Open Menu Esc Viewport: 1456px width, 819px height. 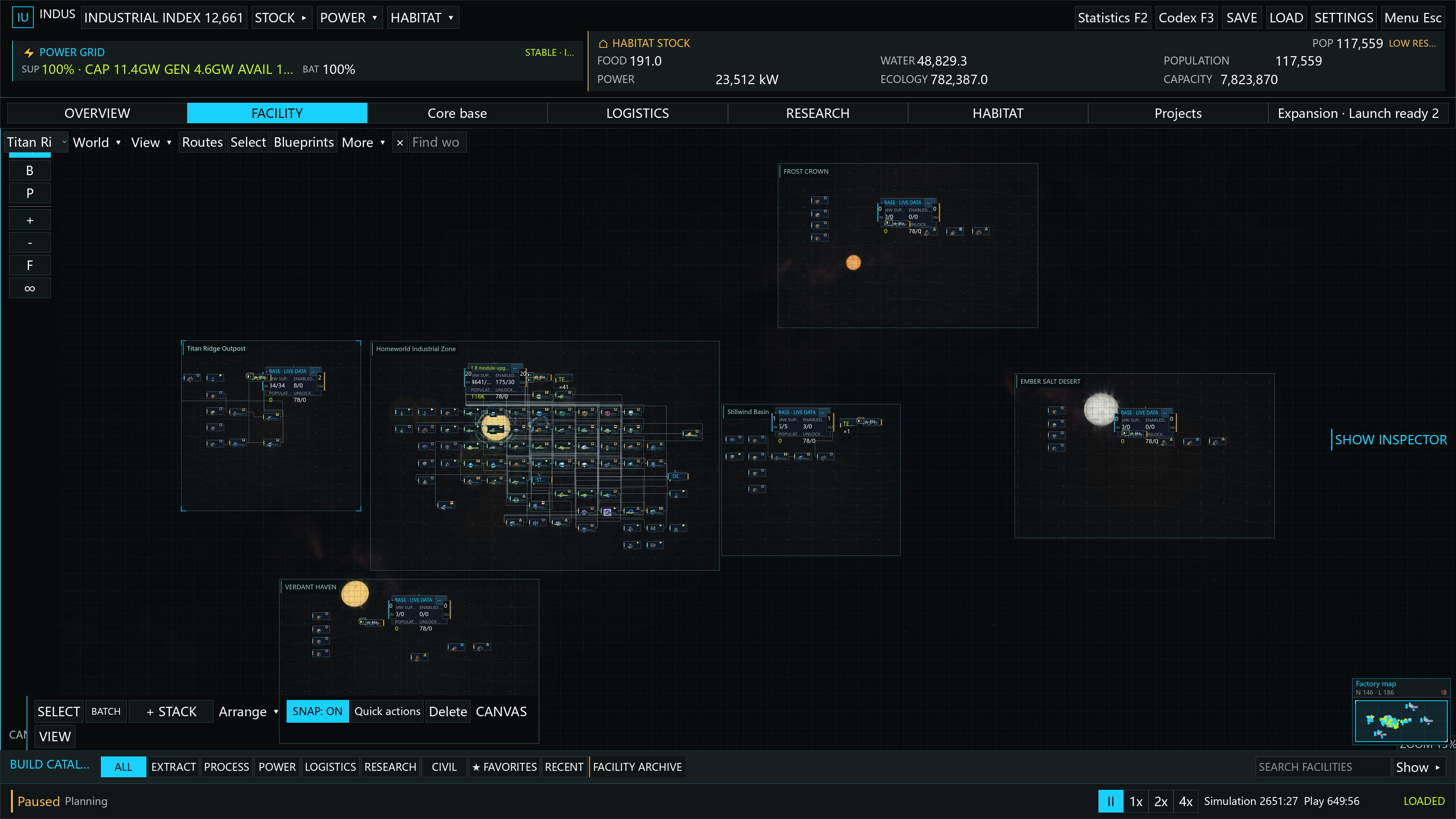(x=1413, y=17)
